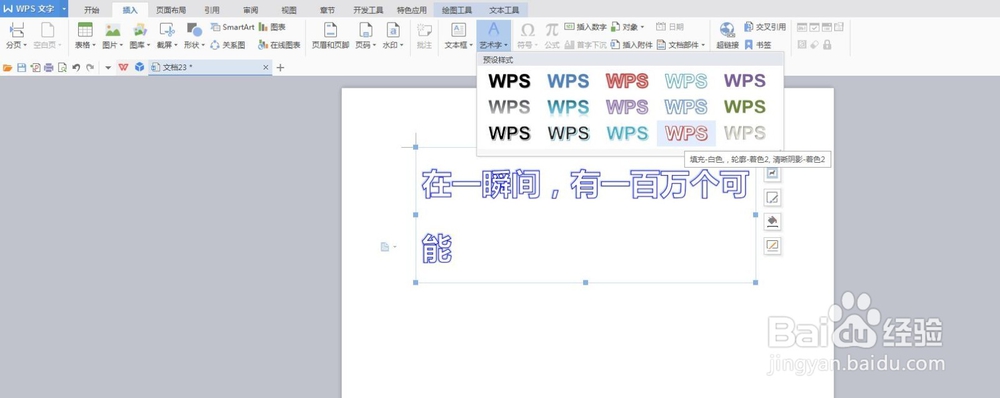Open 在线图表 online charts
The image size is (1000, 398).
(279, 45)
